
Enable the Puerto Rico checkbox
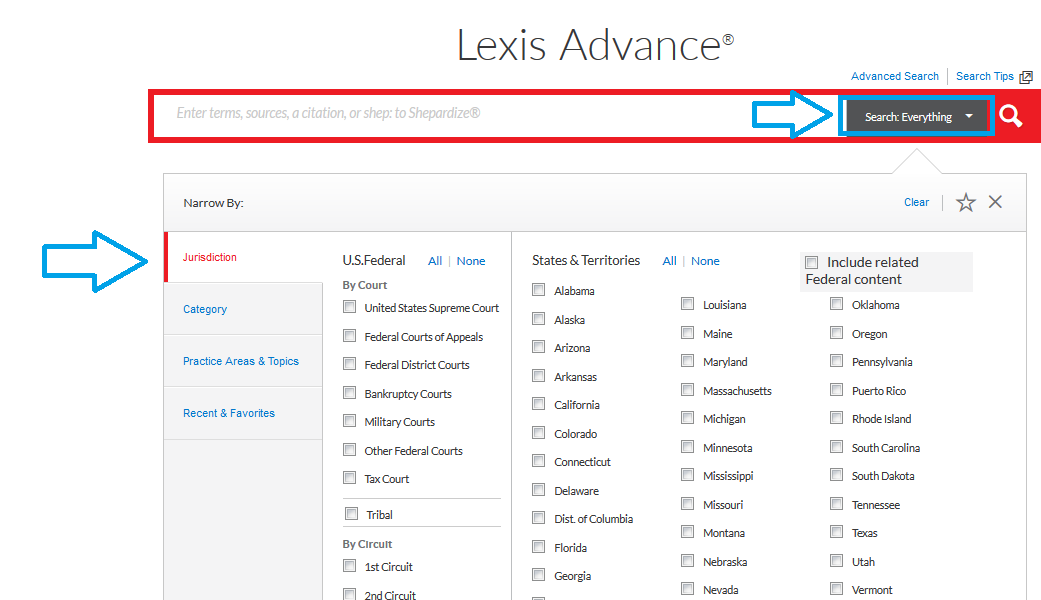(x=836, y=390)
